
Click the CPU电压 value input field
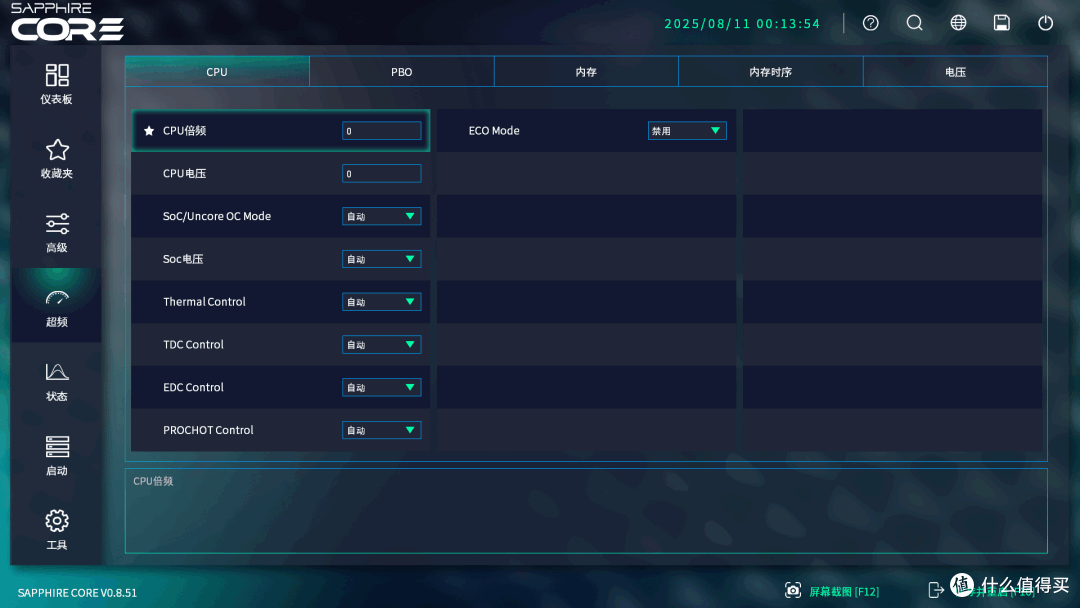point(382,174)
